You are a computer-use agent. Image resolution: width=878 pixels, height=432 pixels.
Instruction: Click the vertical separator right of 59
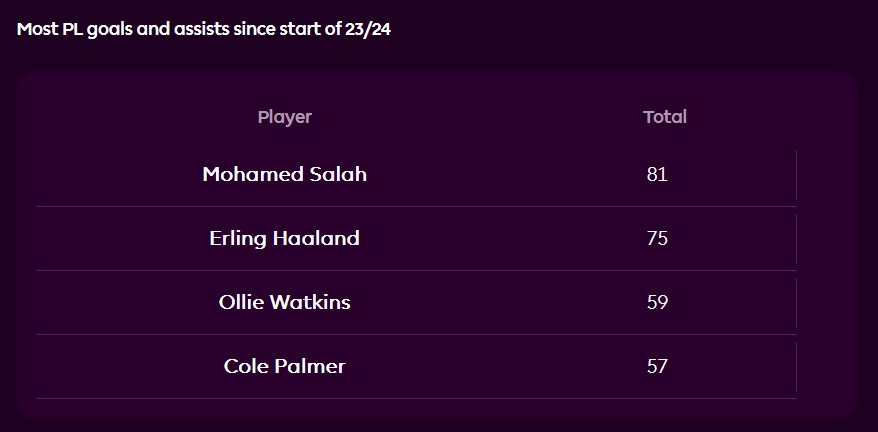point(796,303)
